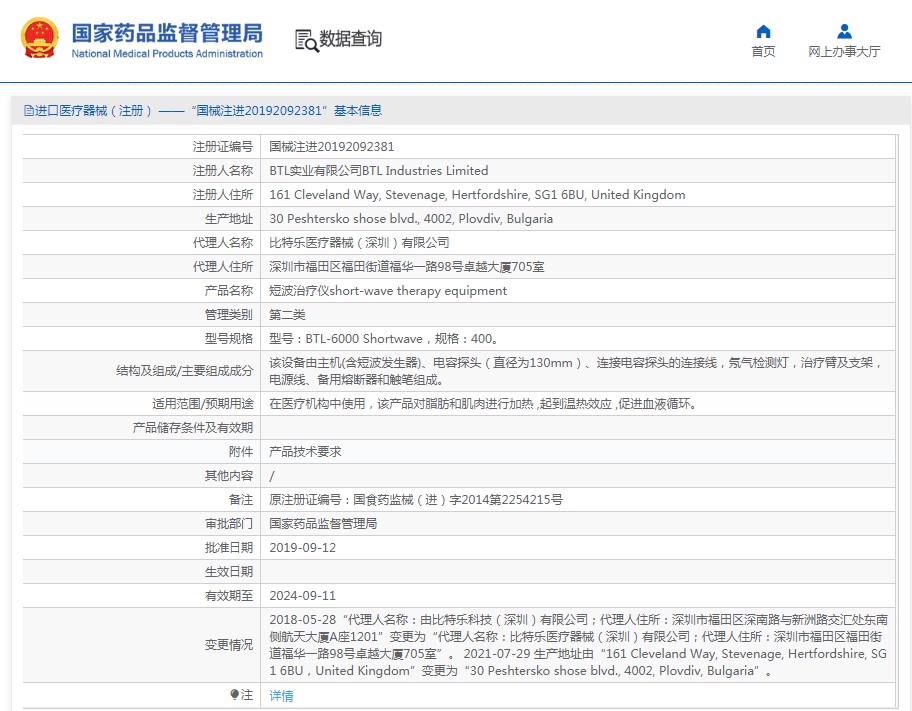
Task: Click the 代理人住所 row label
Action: click(x=223, y=267)
